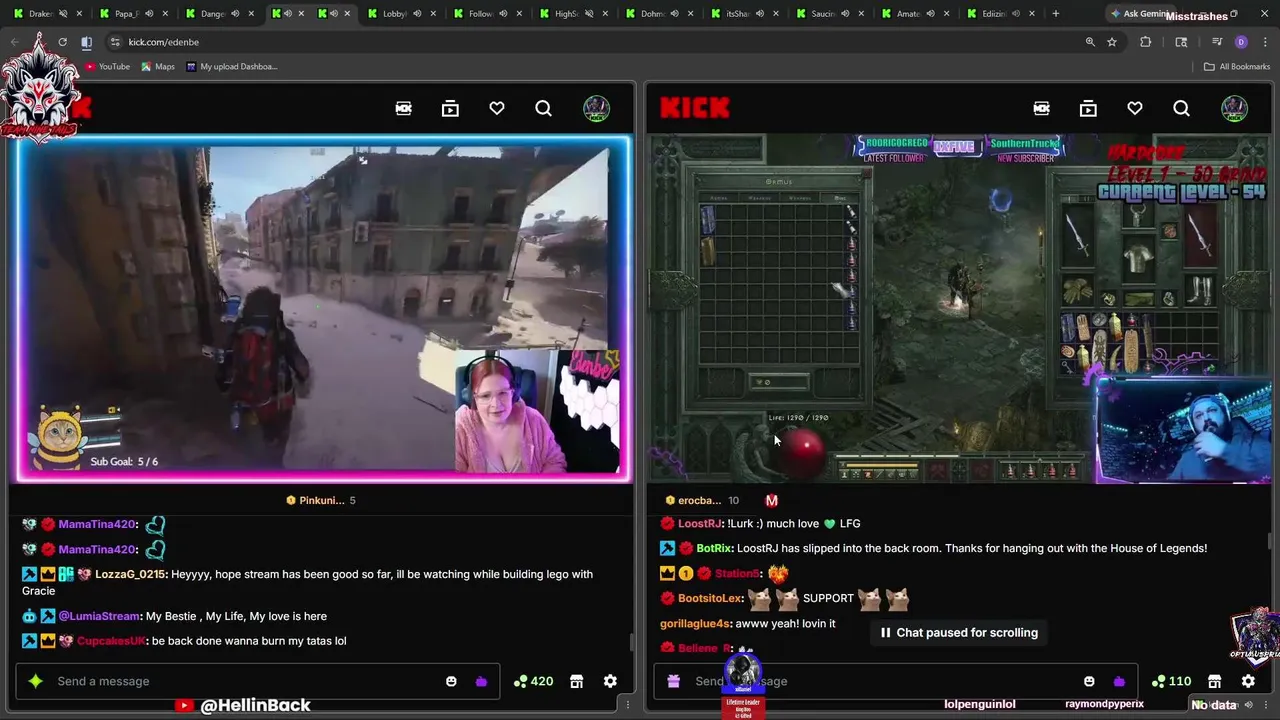
Task: Click right chat scrollbar thumb
Action: tap(1269, 541)
